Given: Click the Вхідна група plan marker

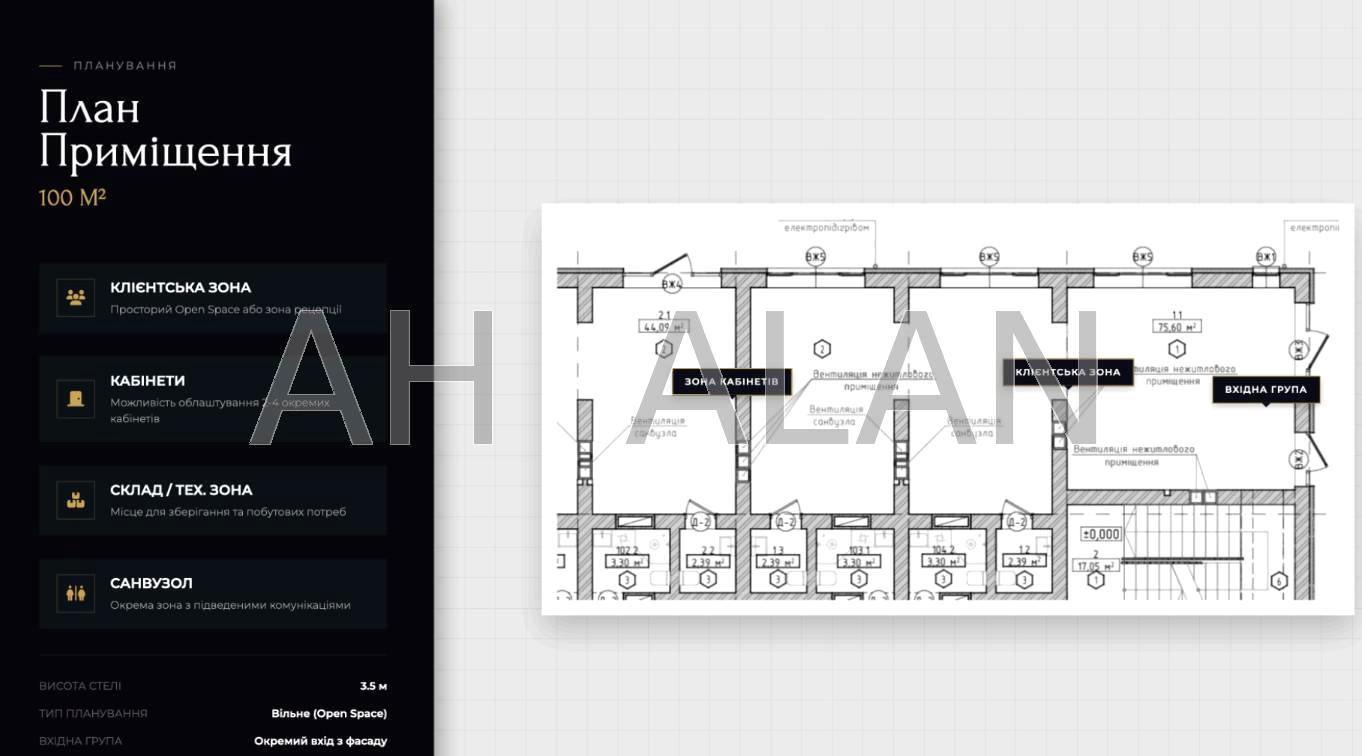Looking at the screenshot, I should [x=1266, y=390].
